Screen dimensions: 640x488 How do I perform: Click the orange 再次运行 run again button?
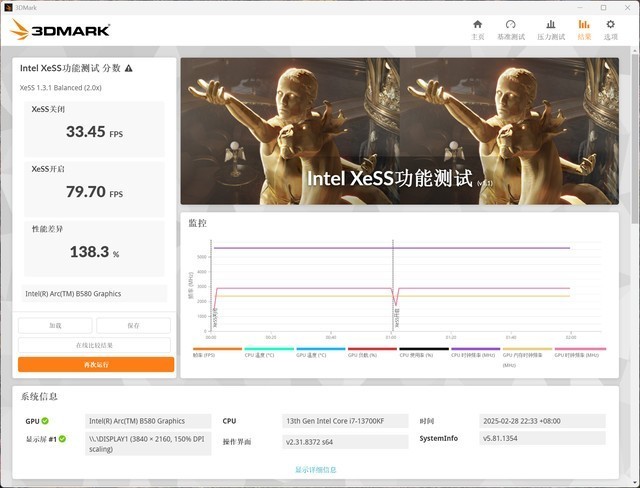coord(96,364)
